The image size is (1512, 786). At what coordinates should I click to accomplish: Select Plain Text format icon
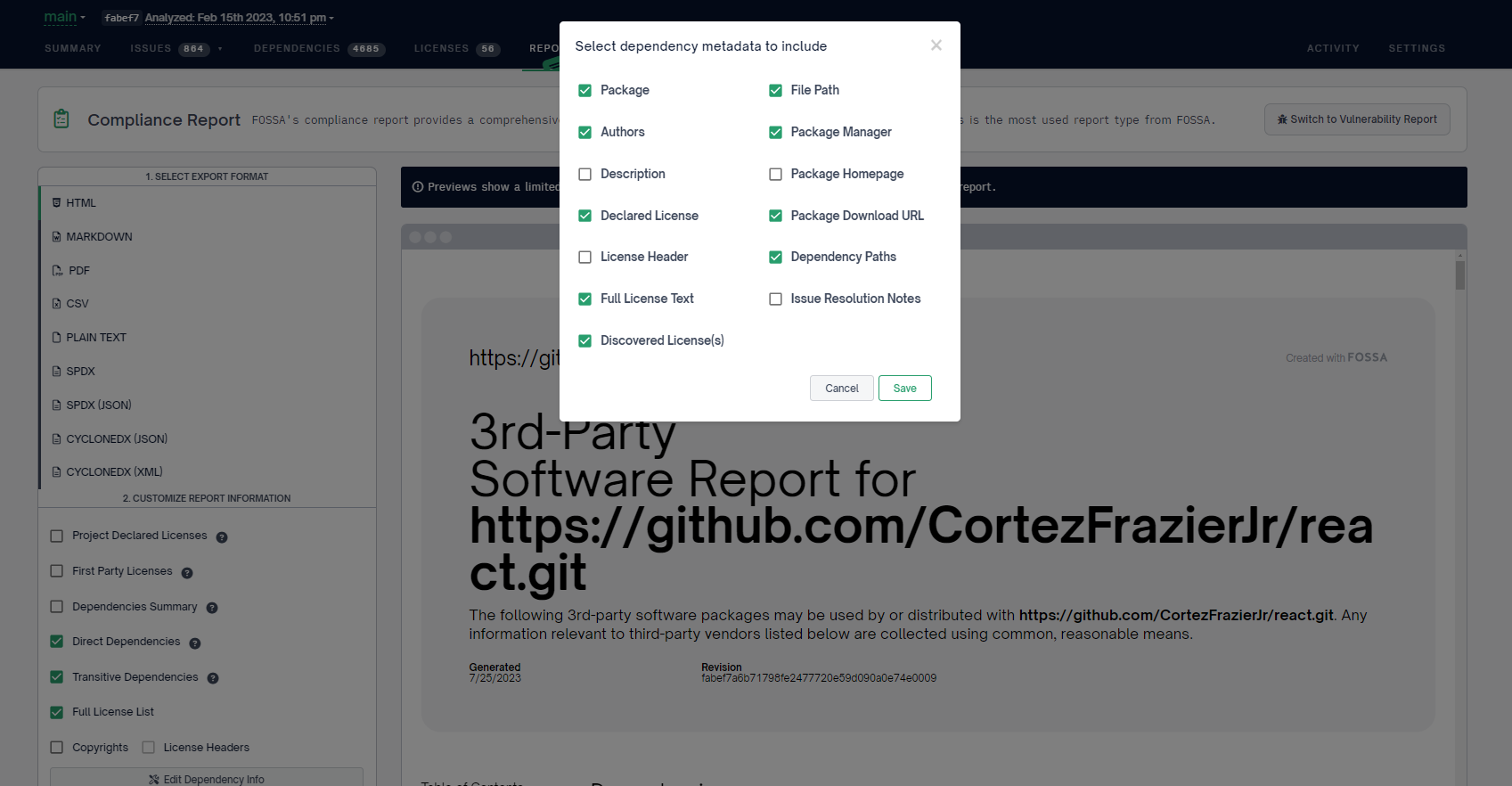[57, 338]
